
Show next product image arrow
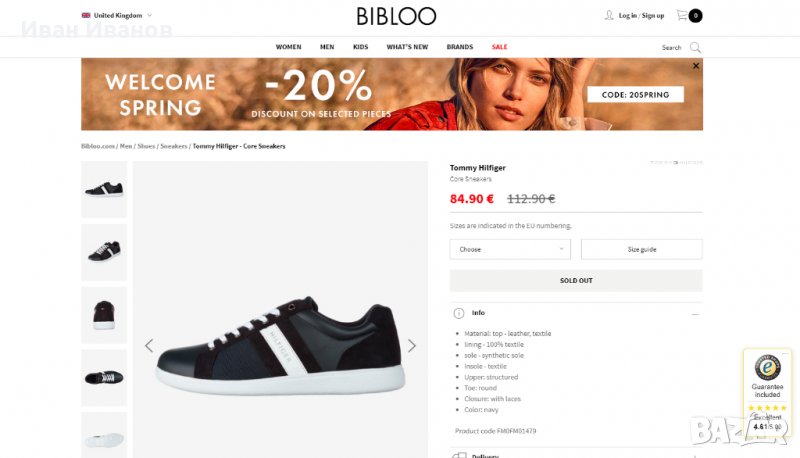click(x=411, y=346)
